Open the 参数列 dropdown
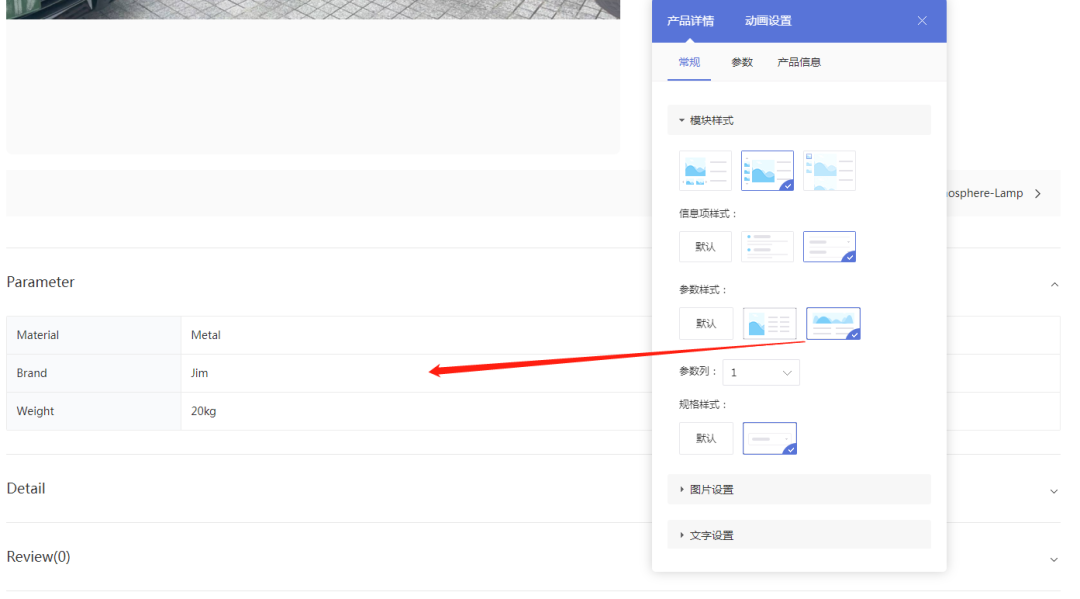This screenshot has width=1080, height=599. click(761, 371)
